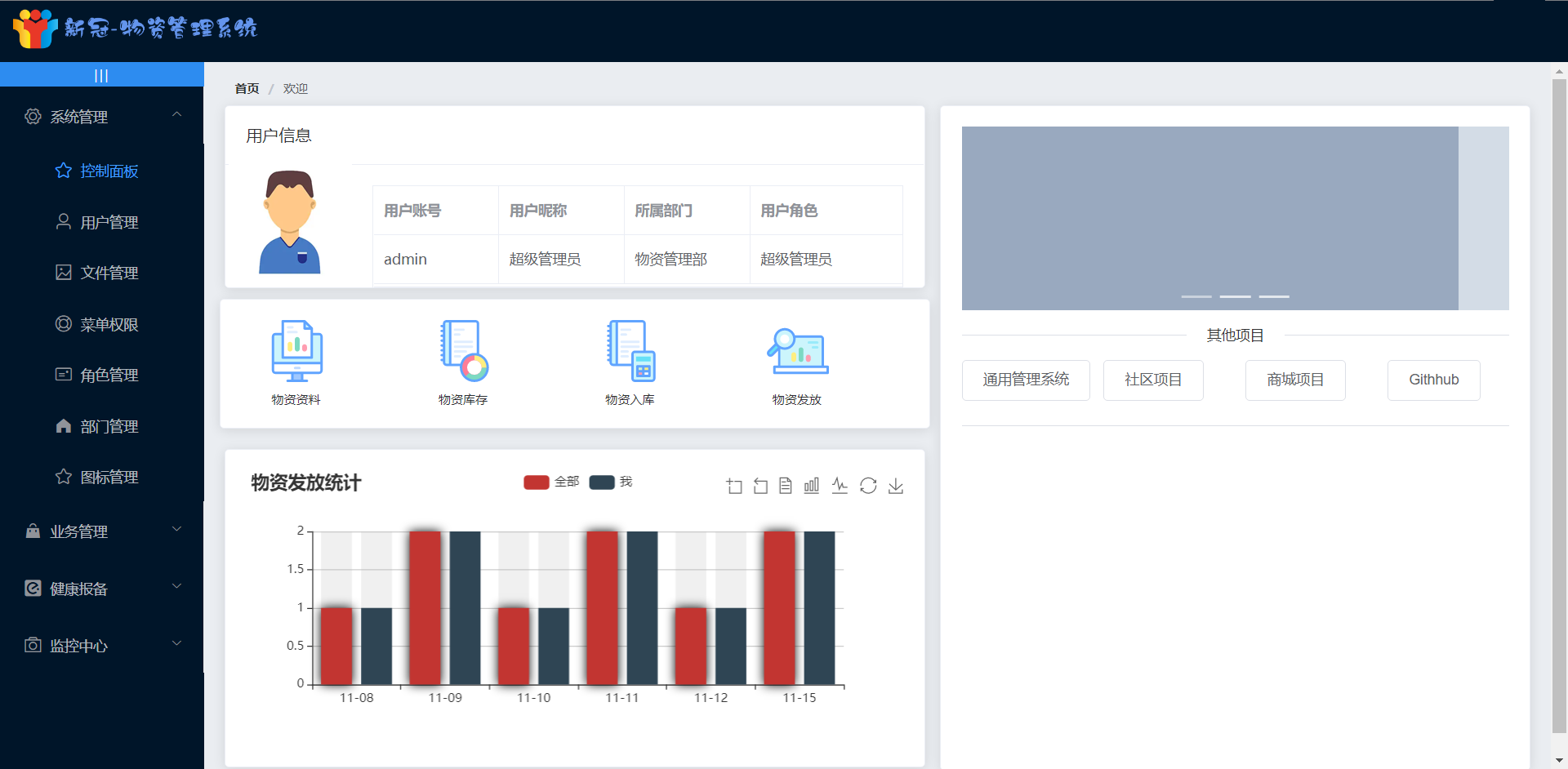Open the 物资资料 shortcut icon
The height and width of the screenshot is (769, 1568).
[x=296, y=350]
